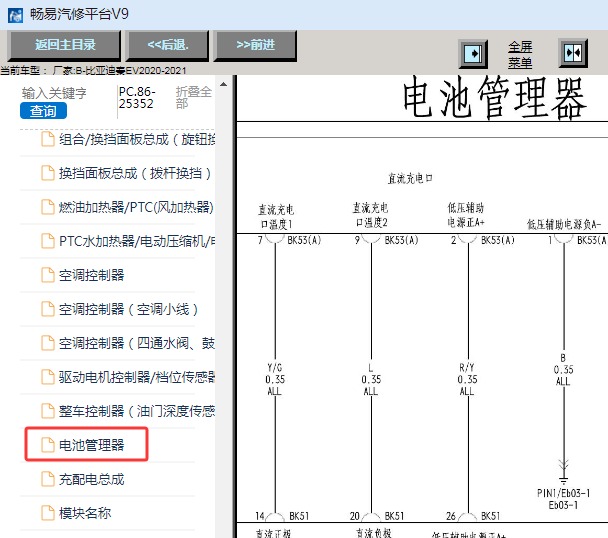The height and width of the screenshot is (538, 608).
Task: Click document icon beside 换挡面板总成（拨杆换挡）
Action: pos(48,173)
